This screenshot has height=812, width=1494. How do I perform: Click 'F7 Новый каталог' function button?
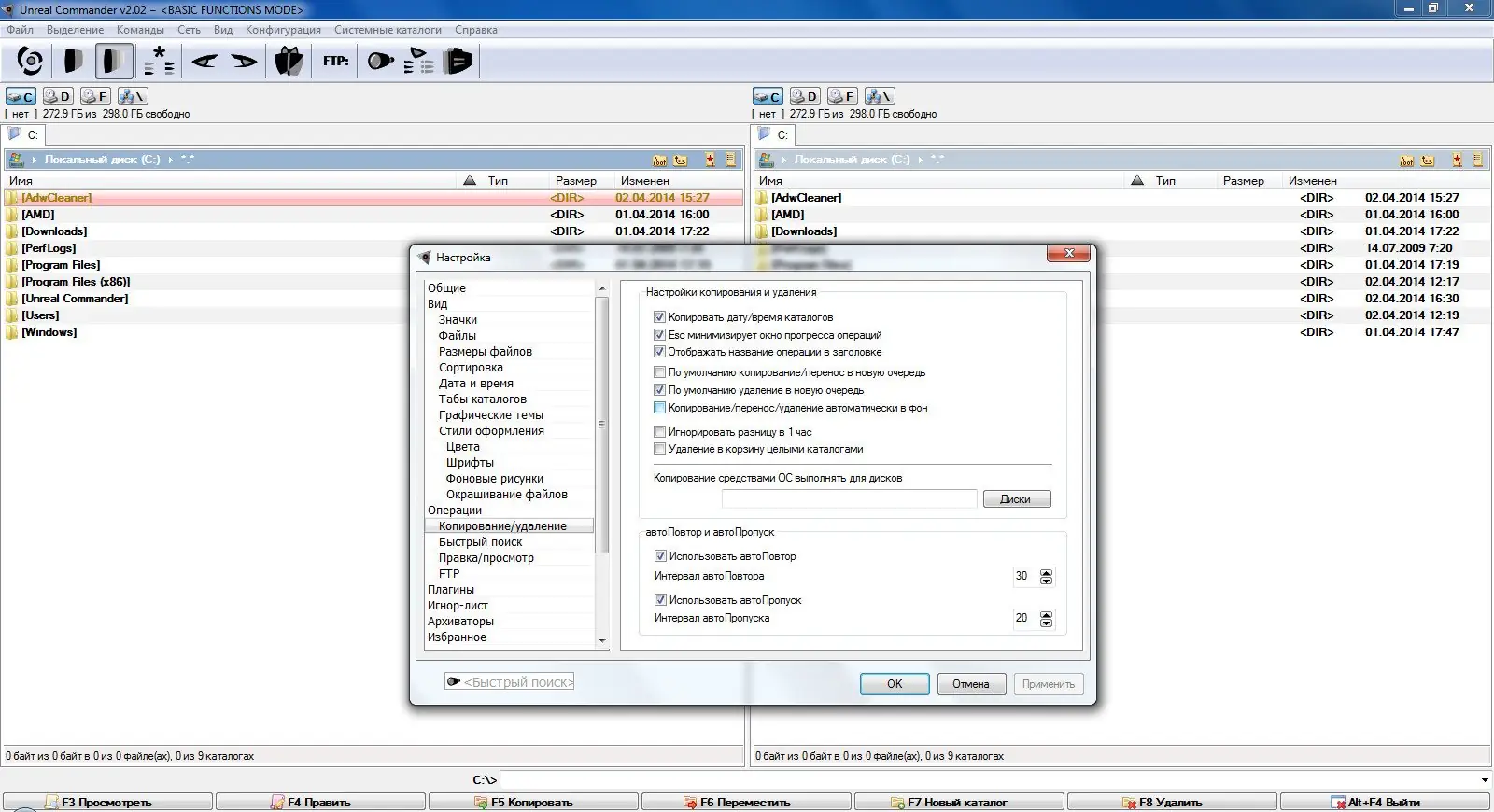coord(959,802)
